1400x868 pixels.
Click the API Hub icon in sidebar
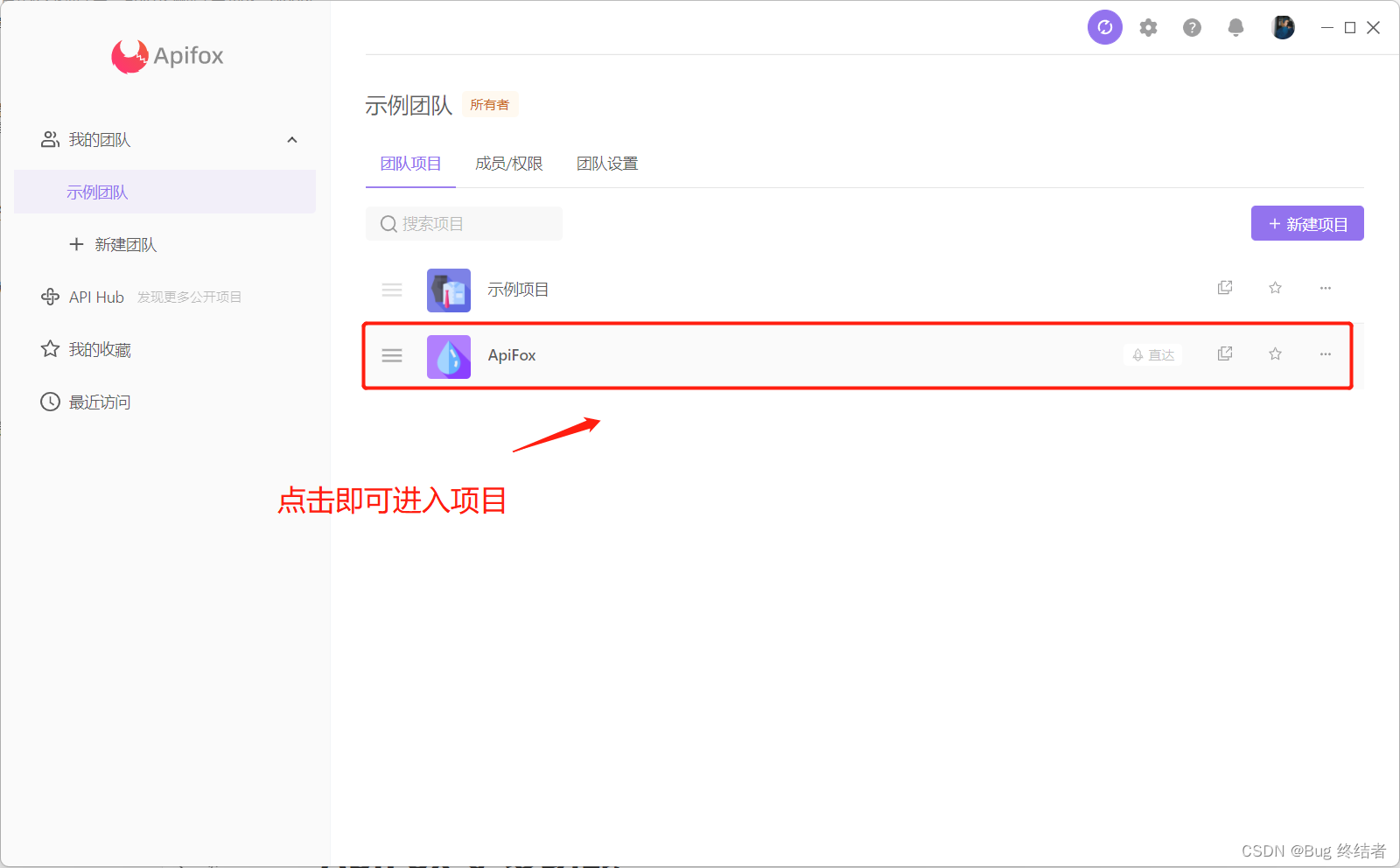(51, 297)
